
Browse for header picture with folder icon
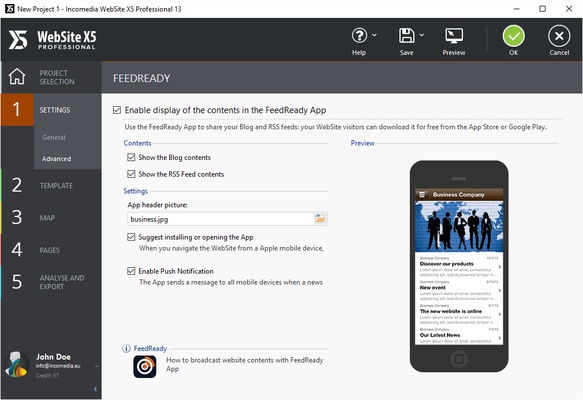coord(320,219)
